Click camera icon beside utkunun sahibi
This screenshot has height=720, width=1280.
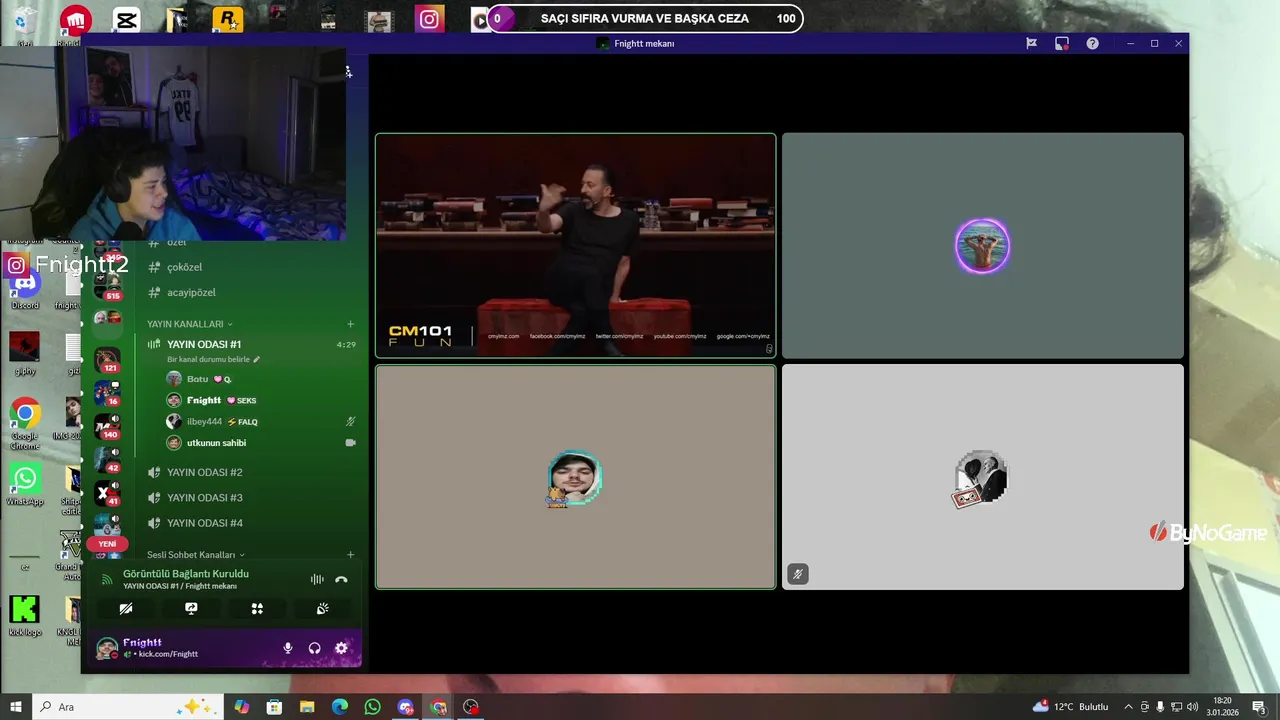350,442
